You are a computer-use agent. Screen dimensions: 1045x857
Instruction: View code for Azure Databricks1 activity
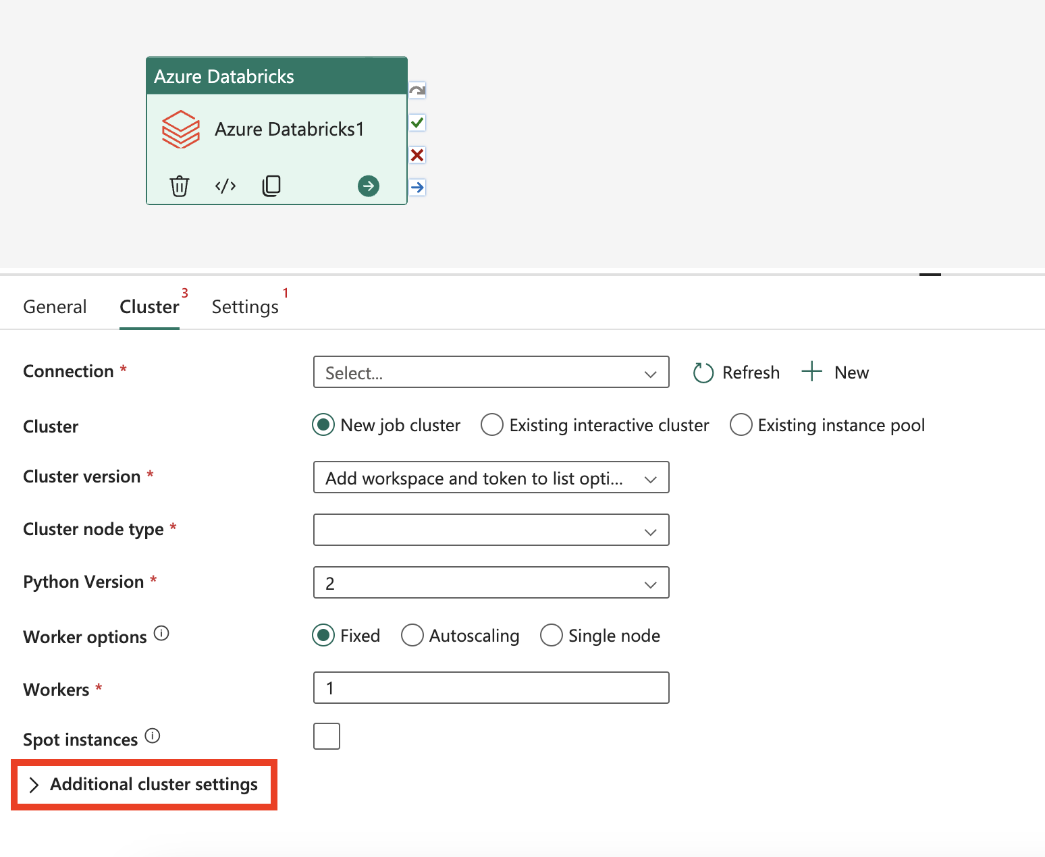tap(225, 186)
